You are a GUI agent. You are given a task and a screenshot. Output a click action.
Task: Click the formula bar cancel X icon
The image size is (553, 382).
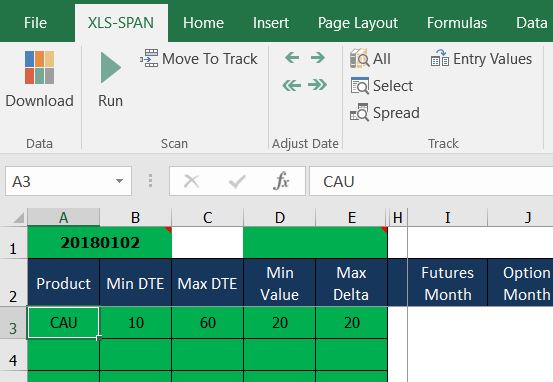pos(192,181)
